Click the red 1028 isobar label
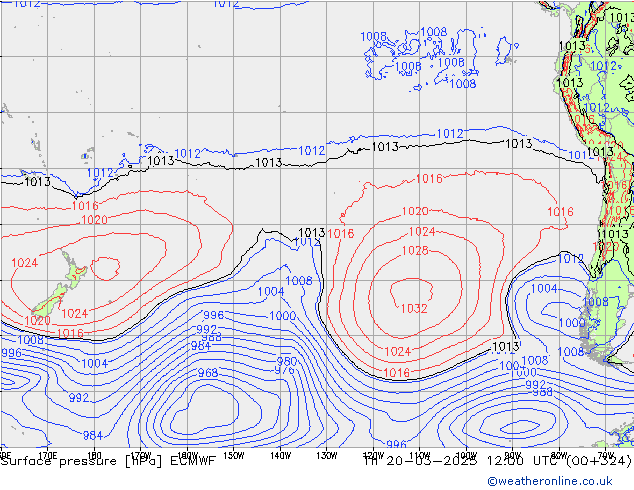This screenshot has height=490, width=634. point(415,251)
